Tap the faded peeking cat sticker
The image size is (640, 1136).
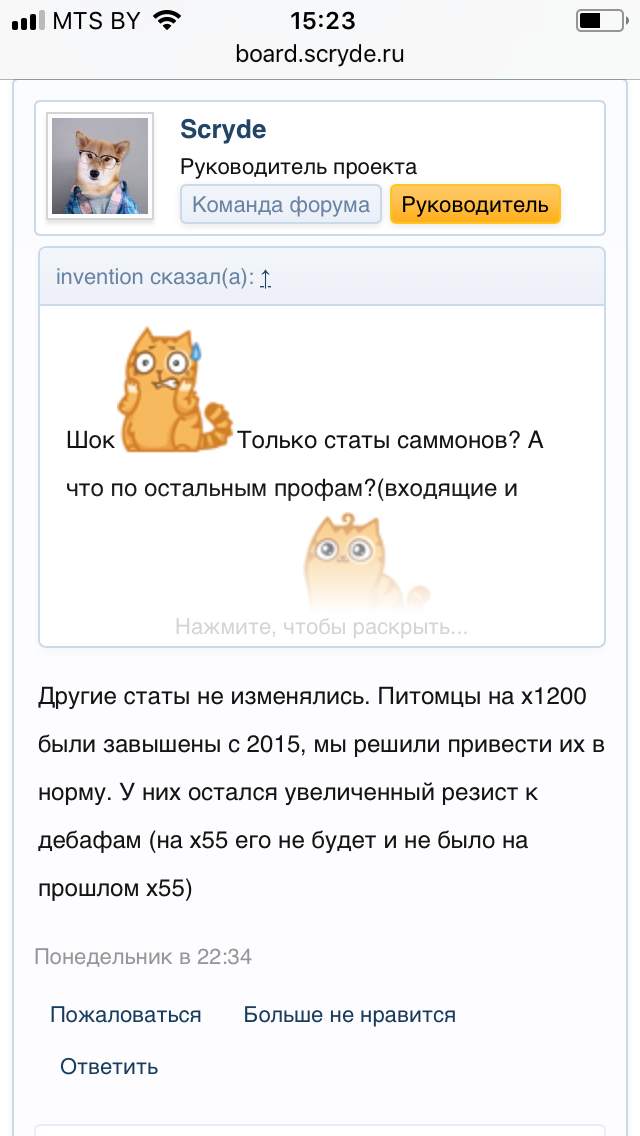pyautogui.click(x=343, y=560)
